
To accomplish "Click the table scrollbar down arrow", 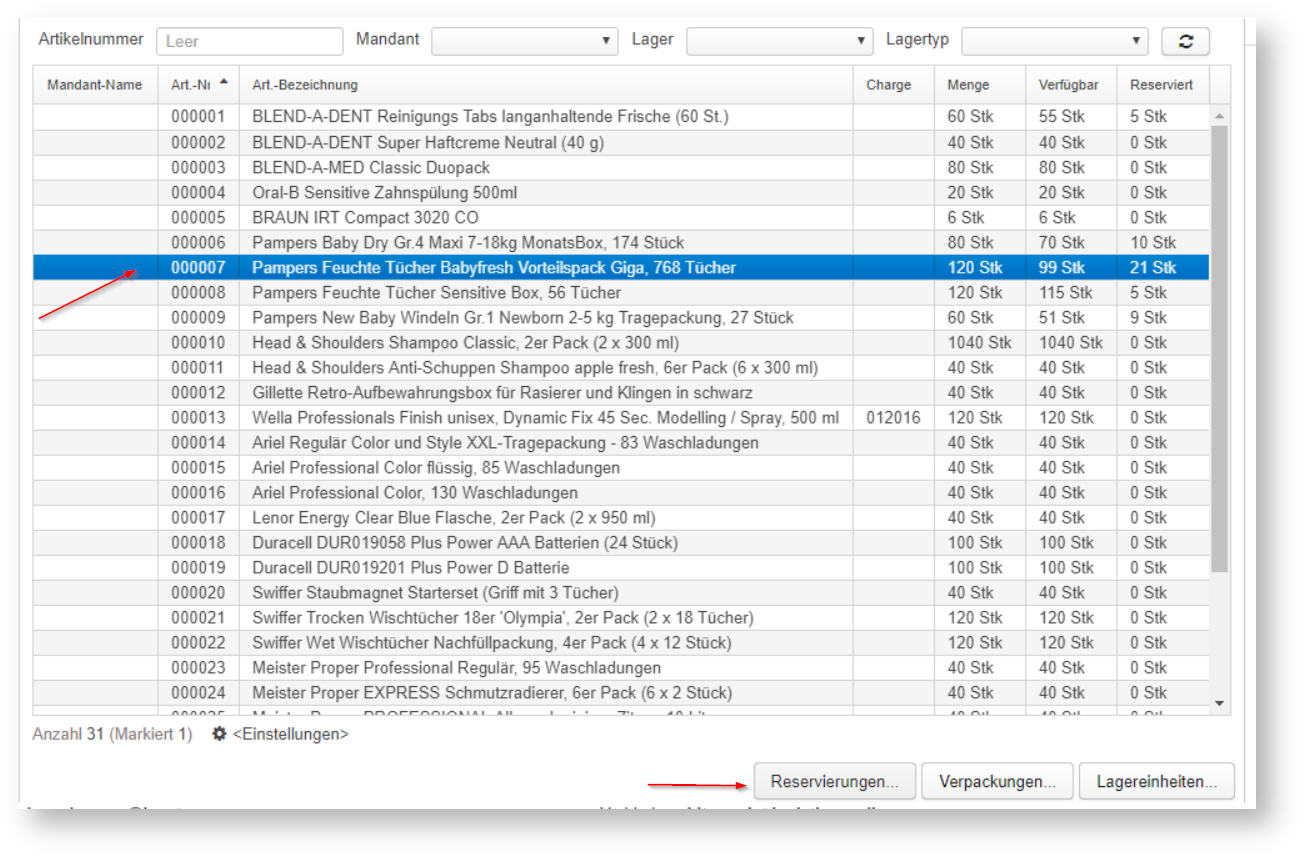I will [x=1219, y=704].
